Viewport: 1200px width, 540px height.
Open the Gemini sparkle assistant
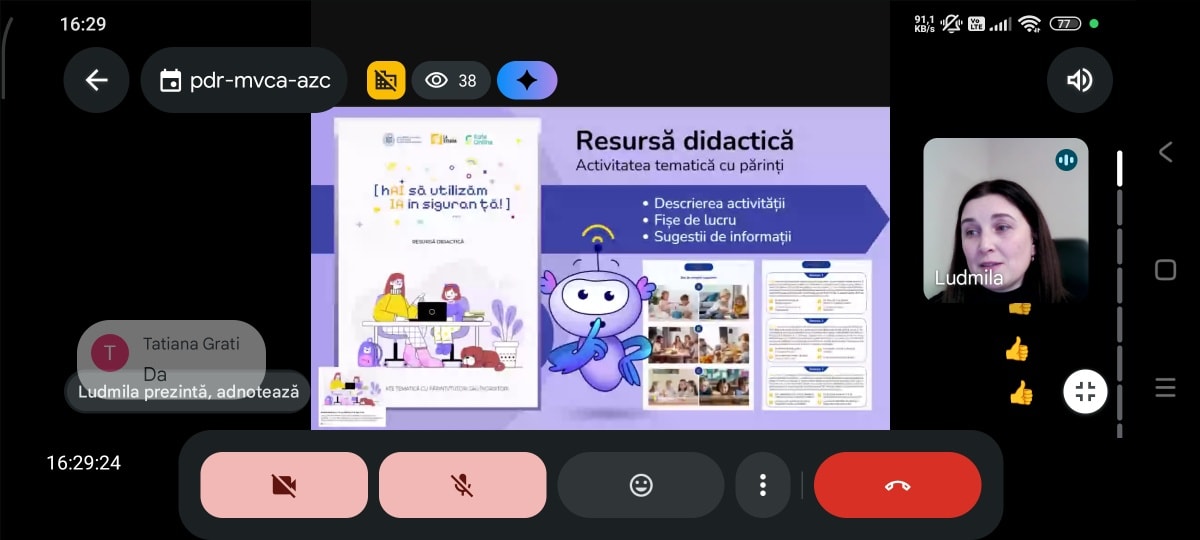tap(527, 80)
